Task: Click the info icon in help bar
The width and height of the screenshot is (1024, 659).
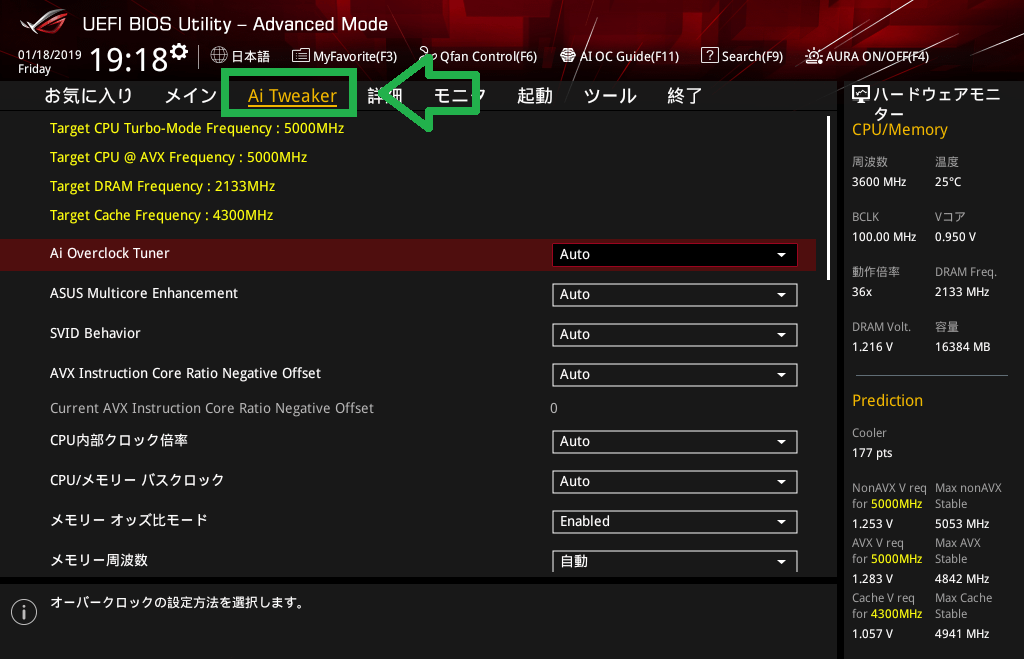Action: click(24, 612)
